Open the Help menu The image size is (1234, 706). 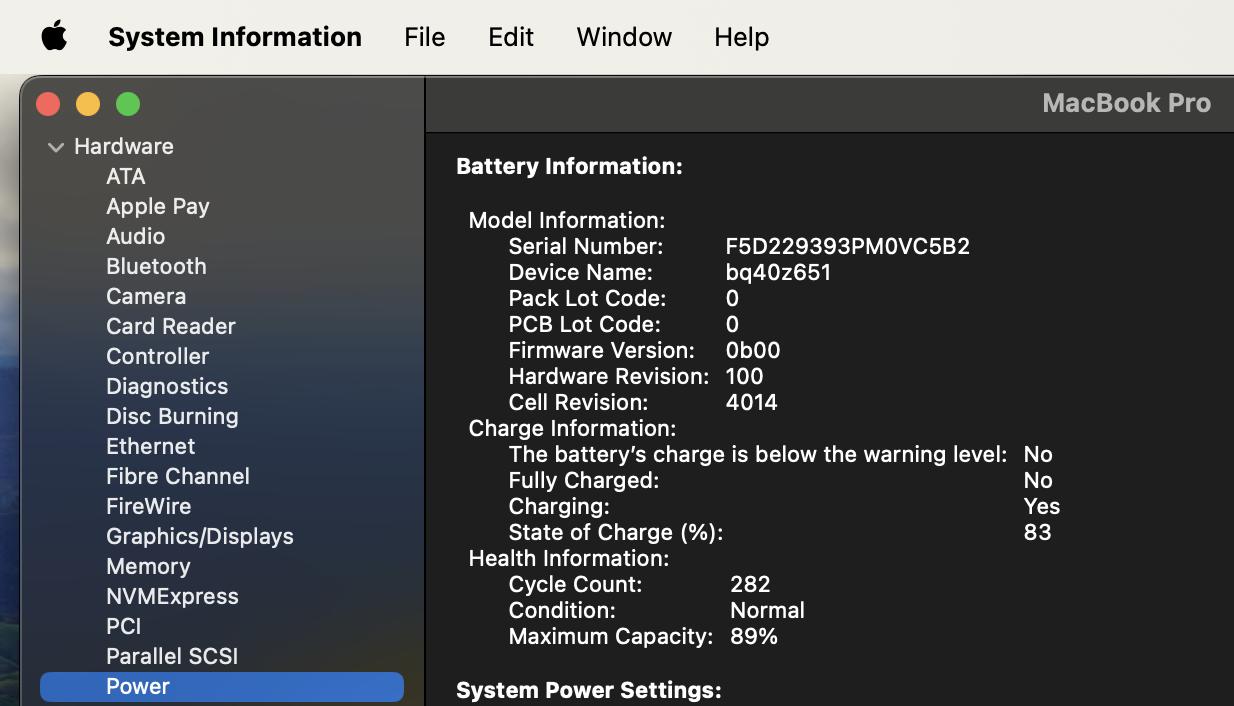coord(741,37)
